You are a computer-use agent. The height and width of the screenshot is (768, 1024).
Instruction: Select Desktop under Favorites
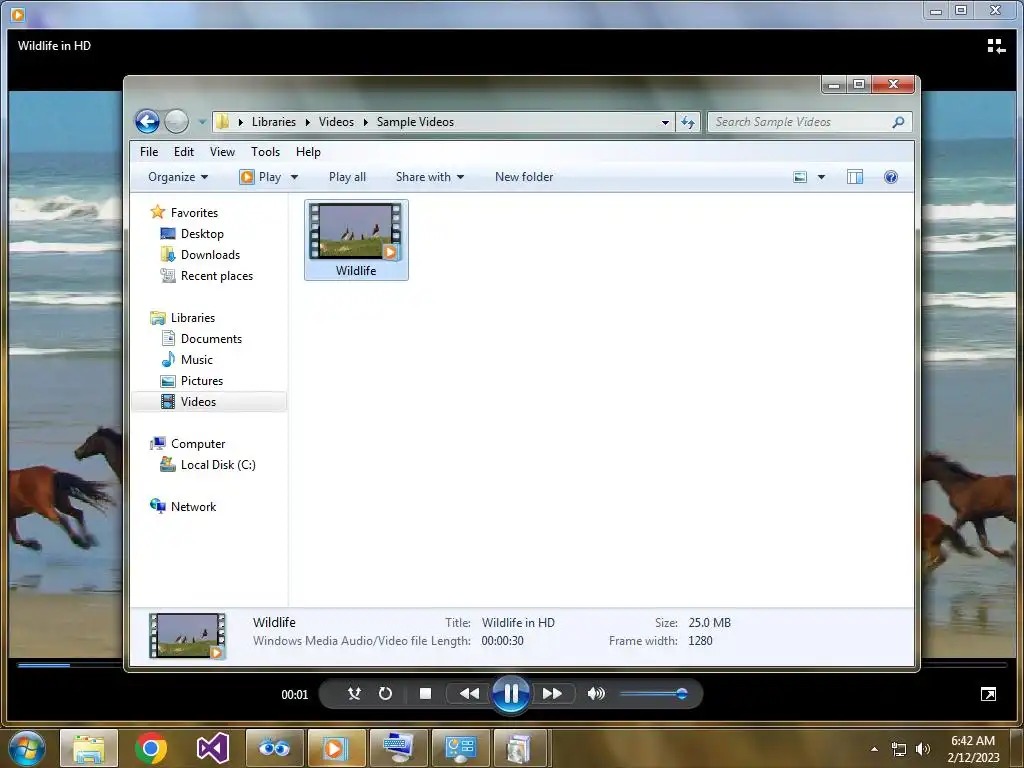tap(202, 234)
